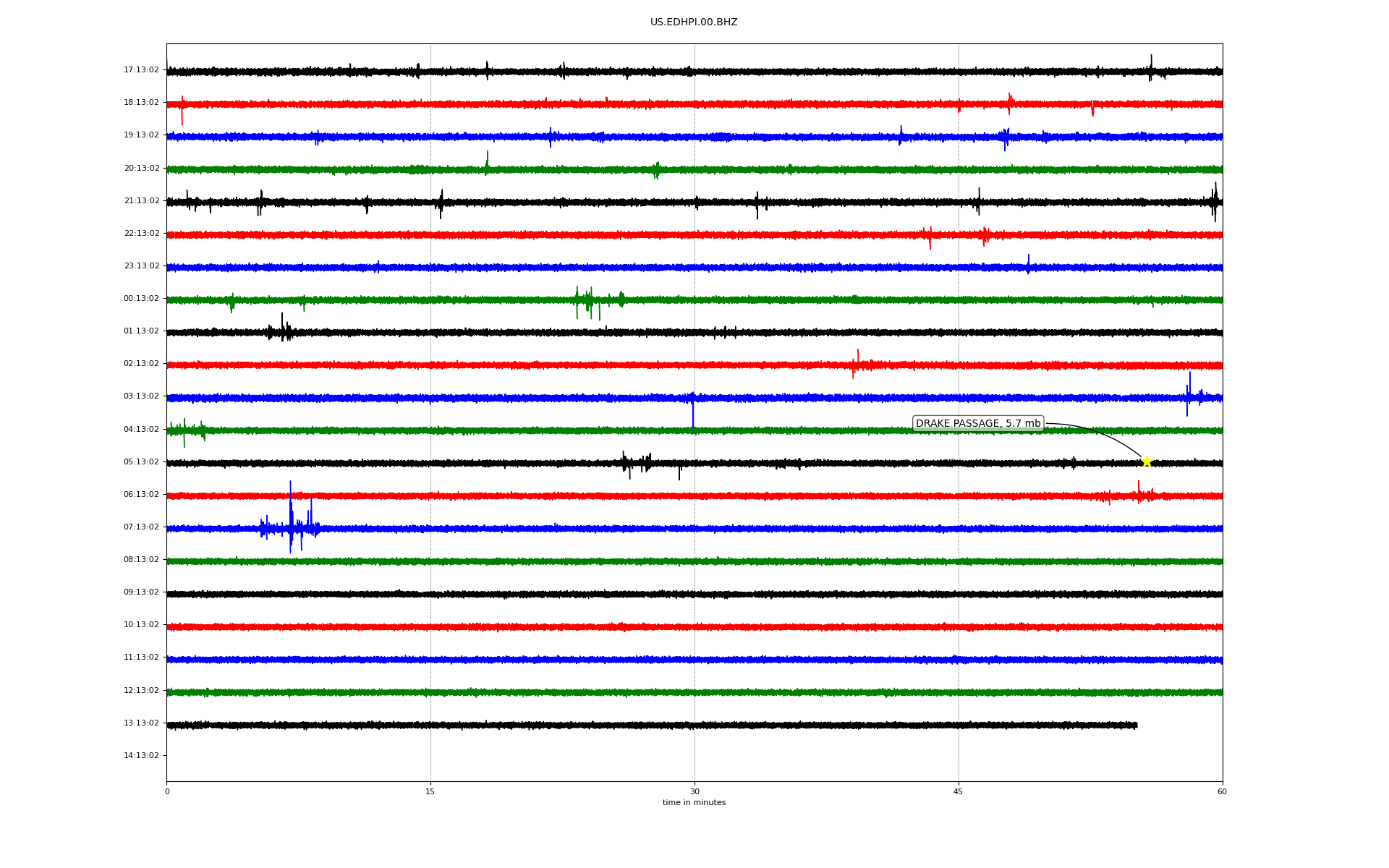Screen dimensions: 1389x868
Task: Click the 03:13:02 time label
Action: click(141, 396)
